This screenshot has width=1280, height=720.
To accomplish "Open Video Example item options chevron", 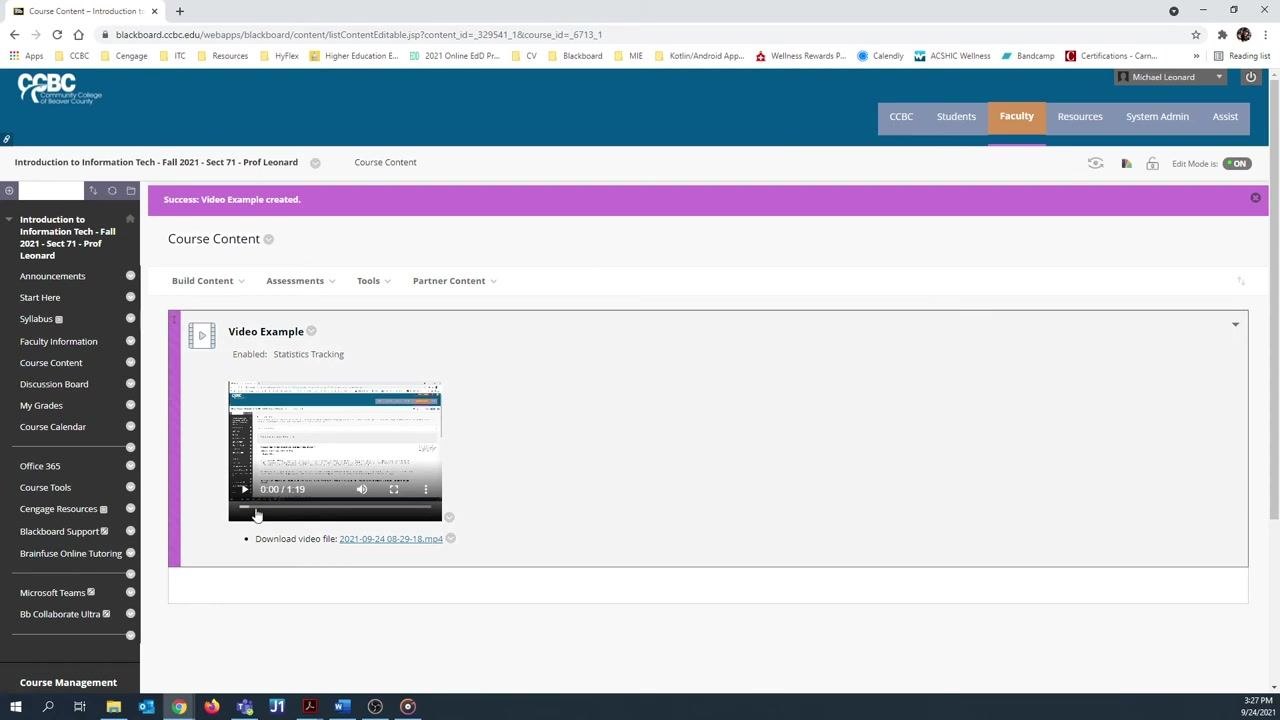I will [x=311, y=331].
